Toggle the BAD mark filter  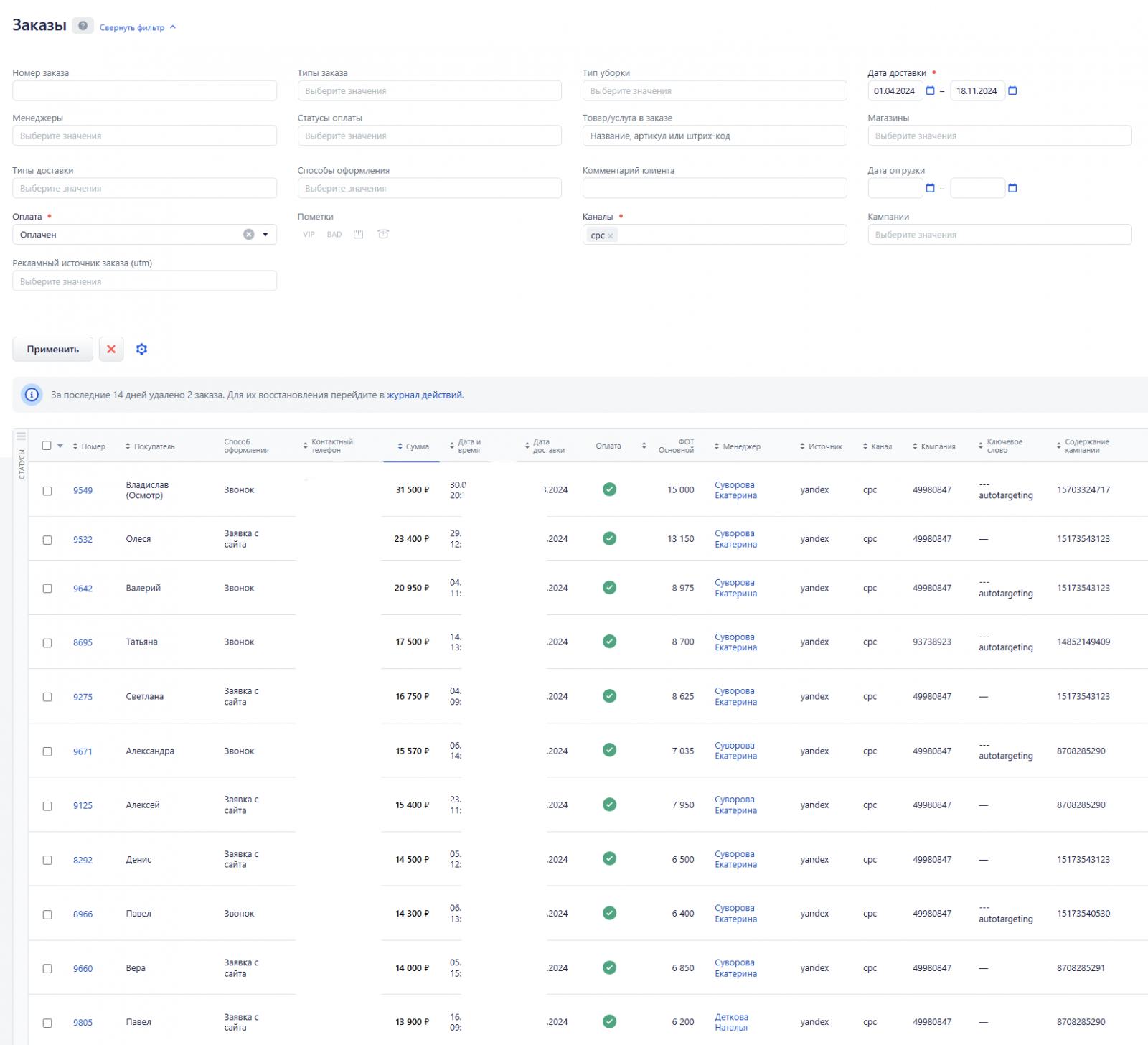[x=334, y=235]
